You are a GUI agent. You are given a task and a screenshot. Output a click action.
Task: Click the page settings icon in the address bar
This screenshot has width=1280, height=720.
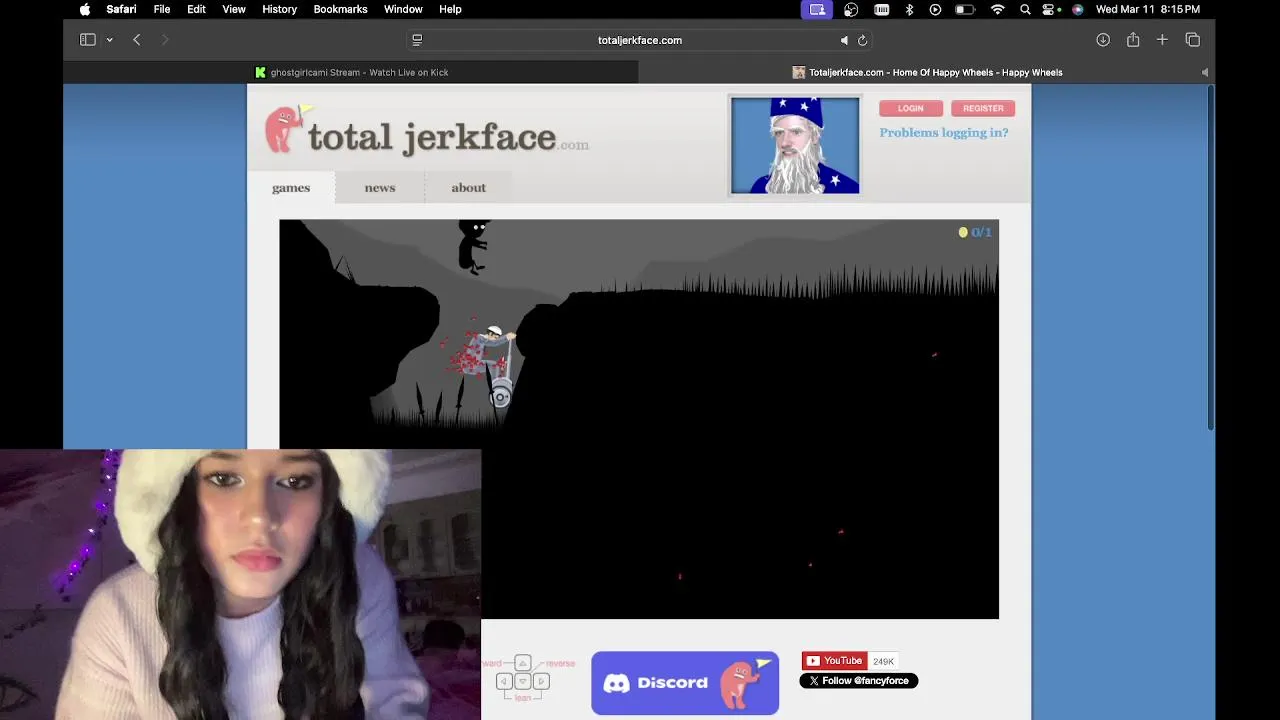click(x=417, y=40)
